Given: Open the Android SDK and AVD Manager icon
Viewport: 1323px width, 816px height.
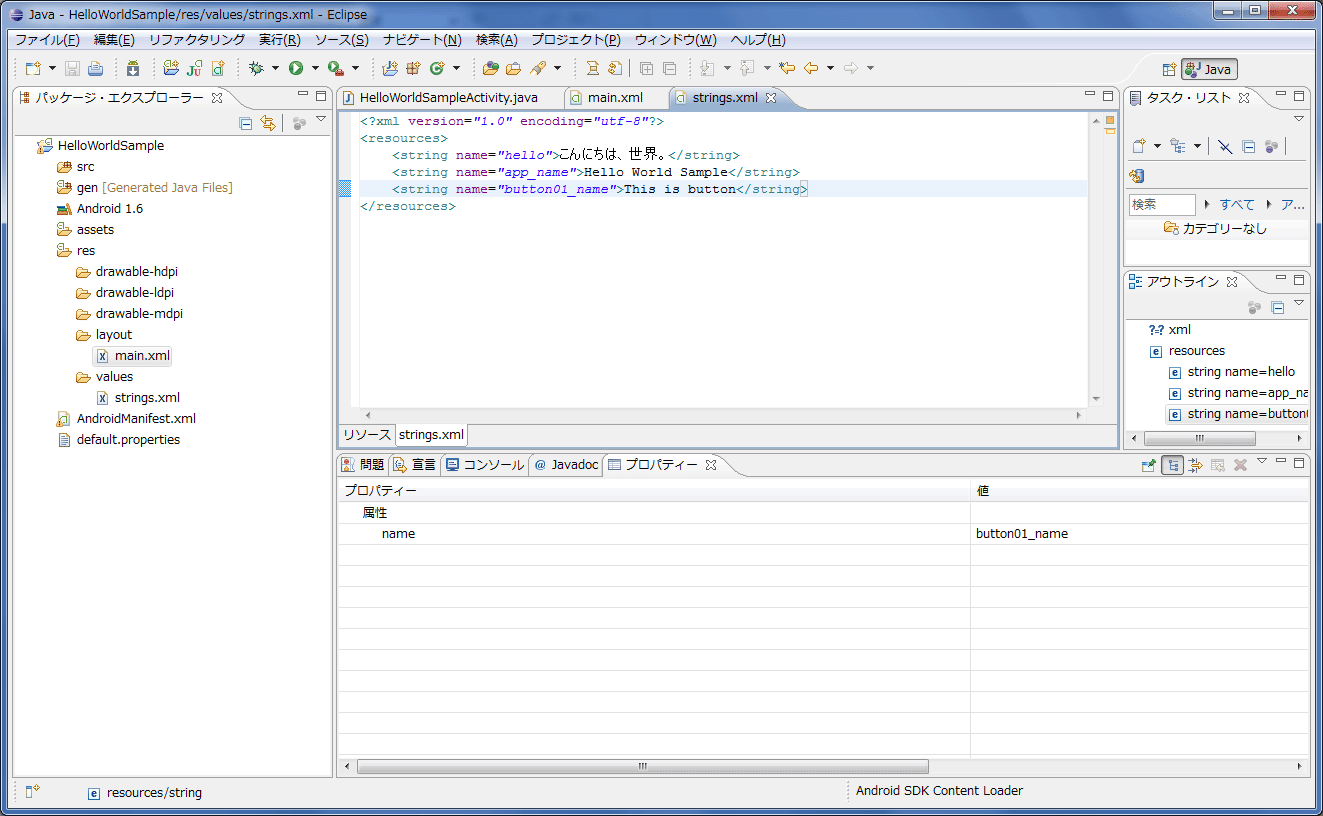Looking at the screenshot, I should 133,68.
